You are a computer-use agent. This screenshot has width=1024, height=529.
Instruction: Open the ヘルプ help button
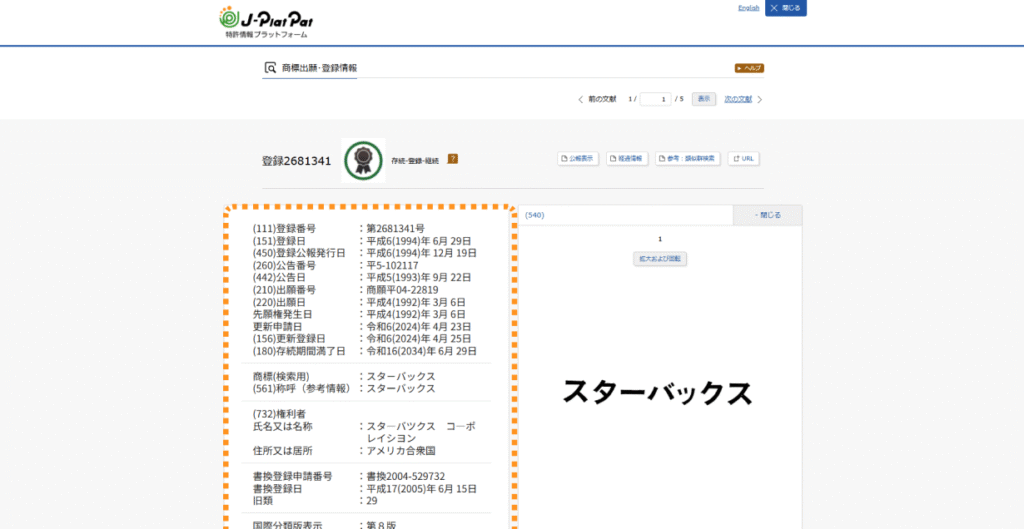click(x=749, y=68)
